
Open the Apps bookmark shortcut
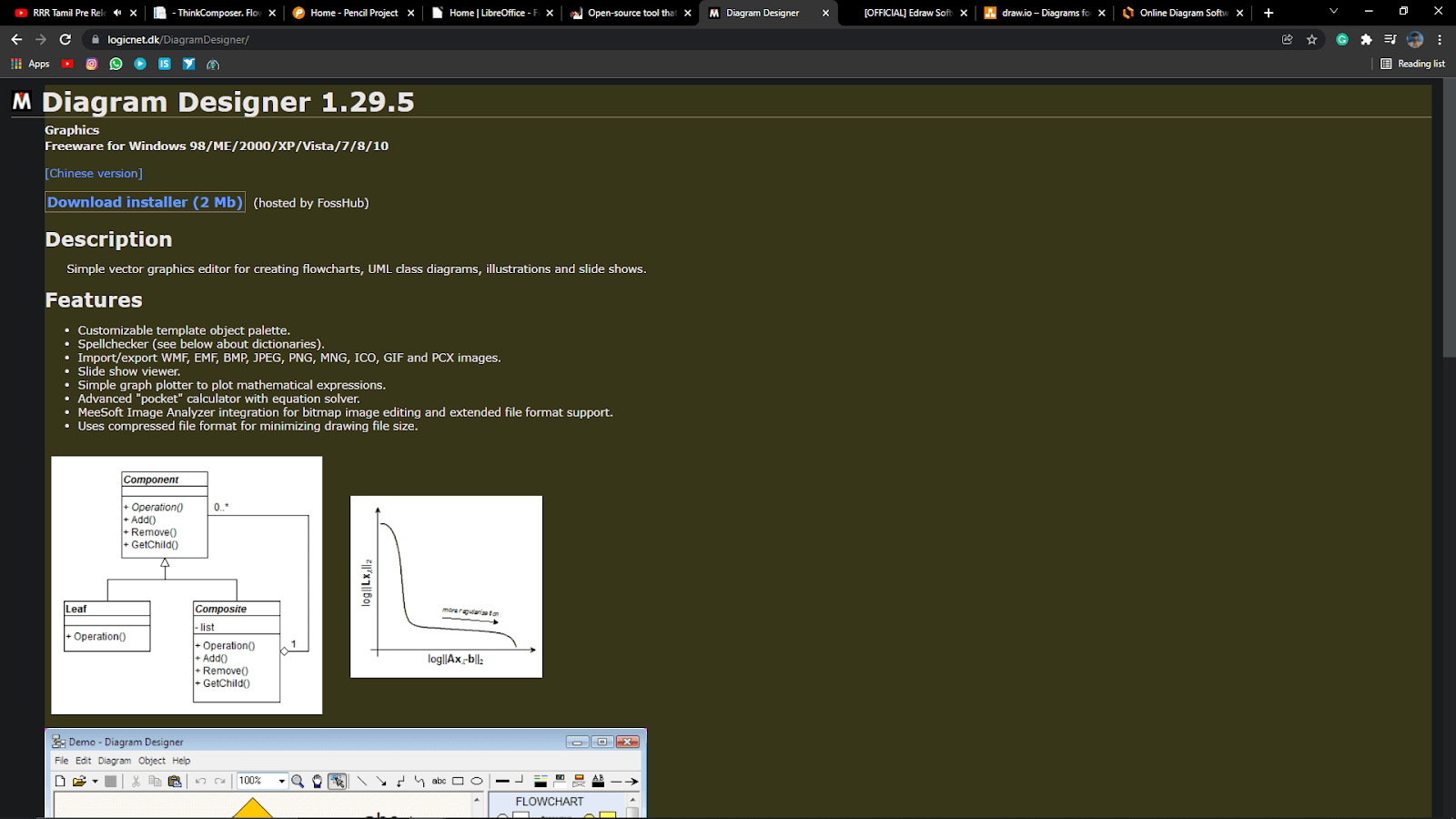pos(30,64)
